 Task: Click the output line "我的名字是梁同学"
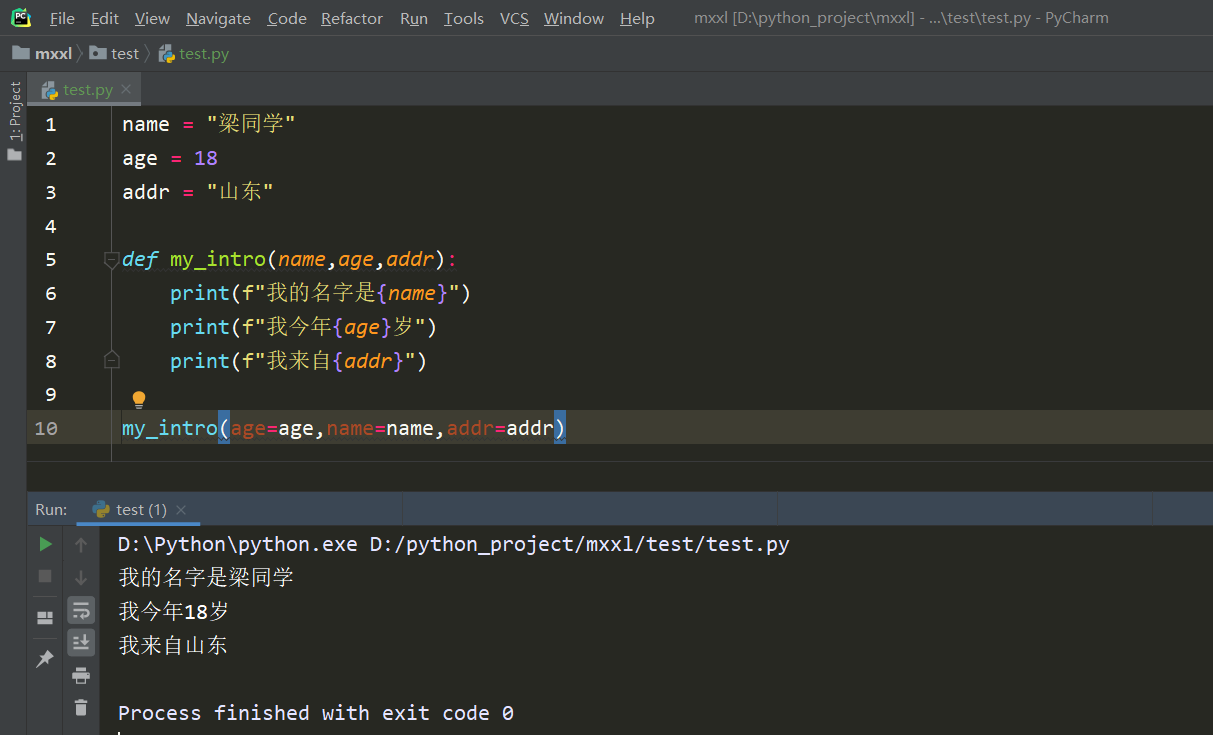[206, 578]
